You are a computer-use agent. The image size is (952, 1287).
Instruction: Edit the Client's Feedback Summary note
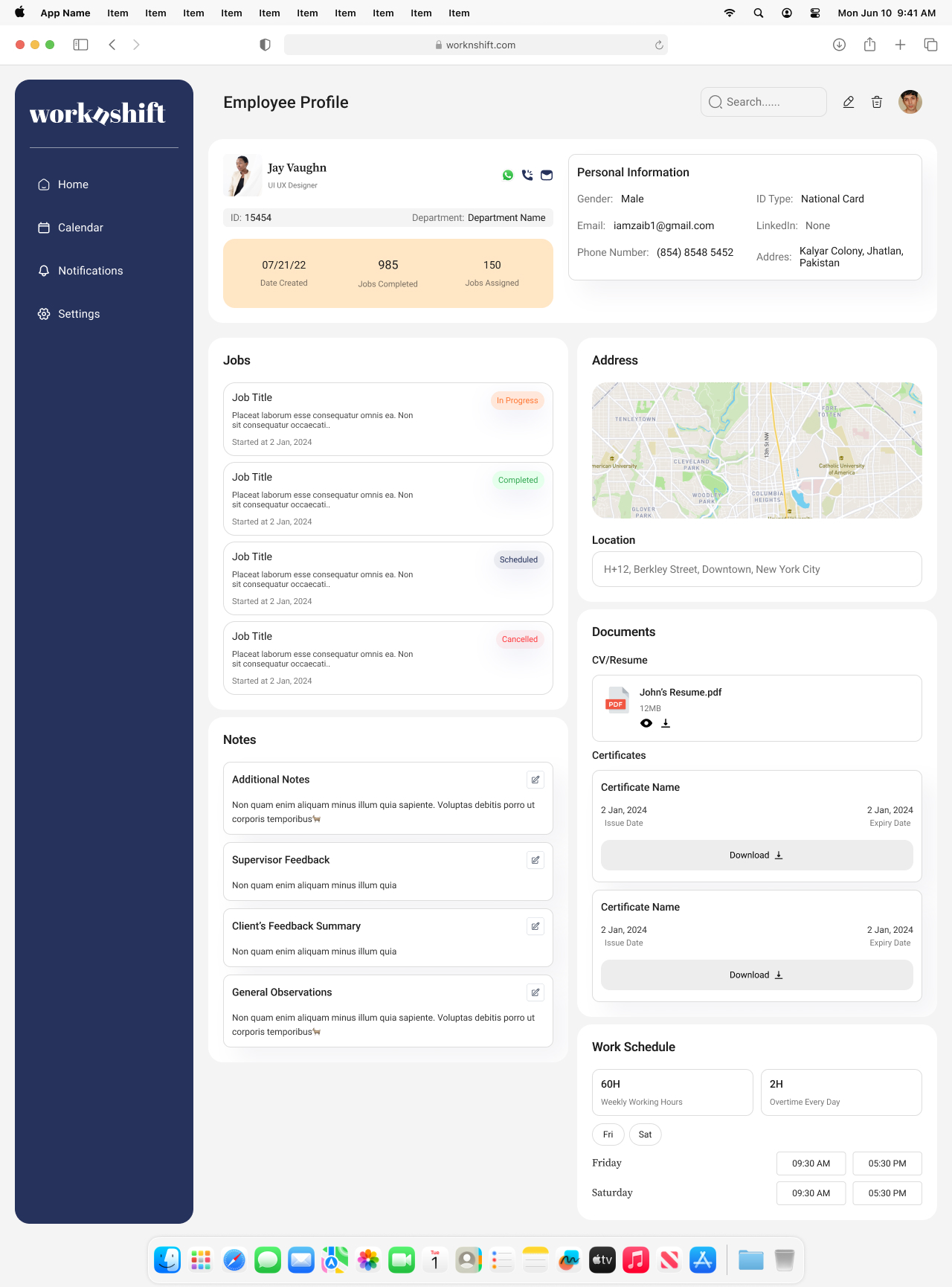pyautogui.click(x=535, y=926)
